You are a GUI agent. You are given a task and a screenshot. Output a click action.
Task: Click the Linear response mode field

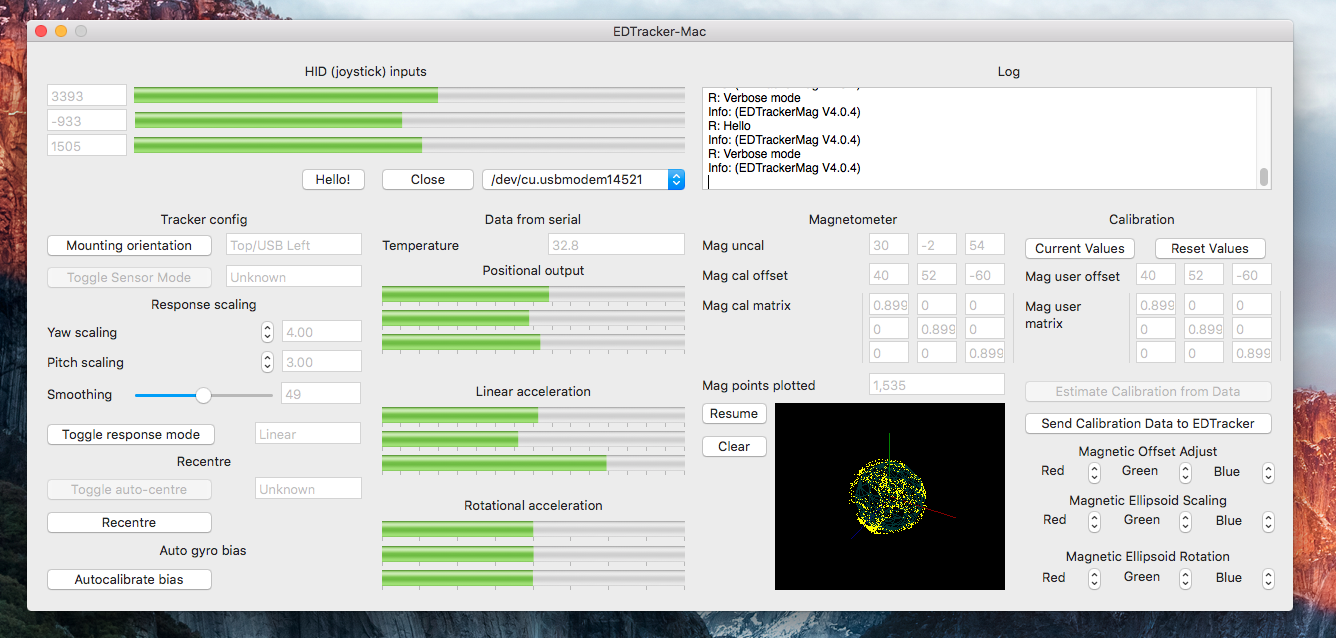pos(308,434)
